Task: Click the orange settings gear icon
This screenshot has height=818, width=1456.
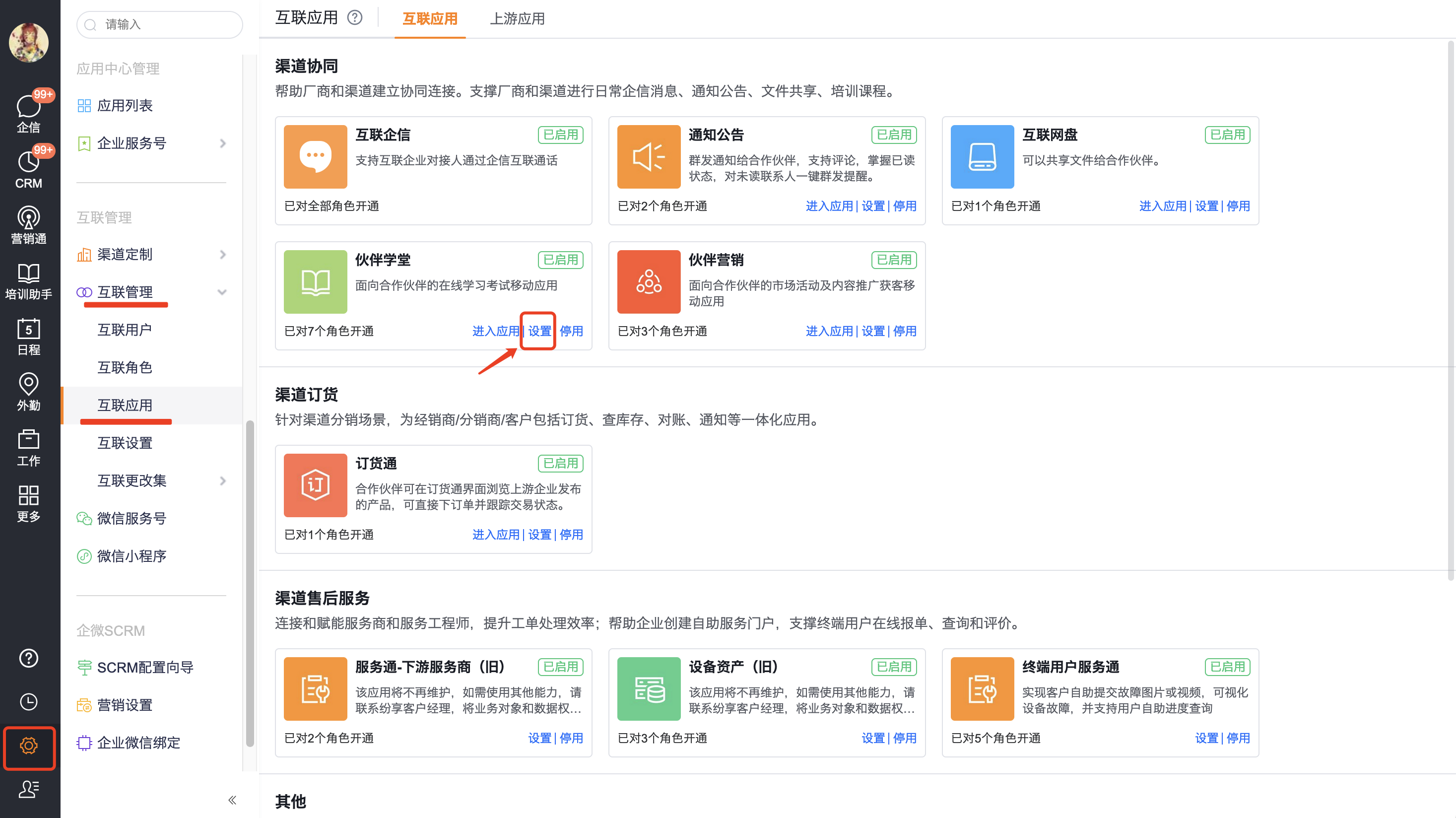Action: pos(29,746)
